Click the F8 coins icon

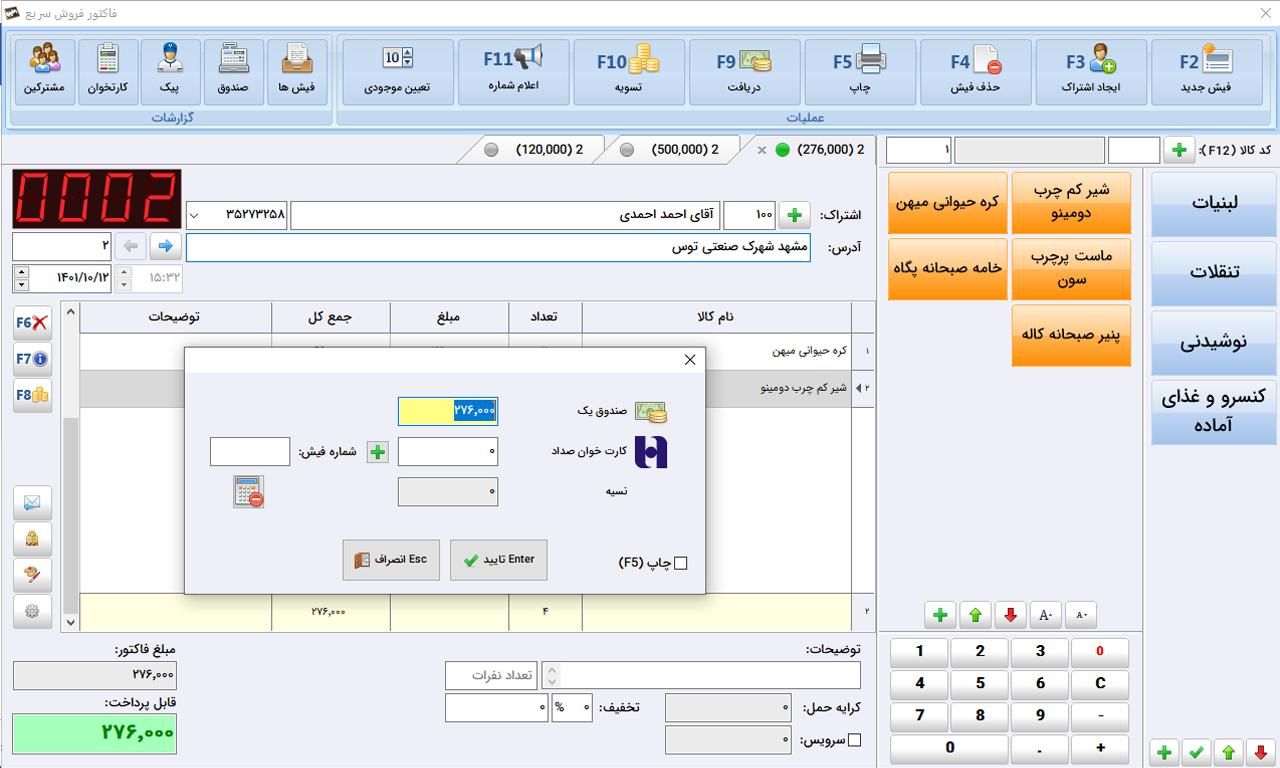point(32,395)
